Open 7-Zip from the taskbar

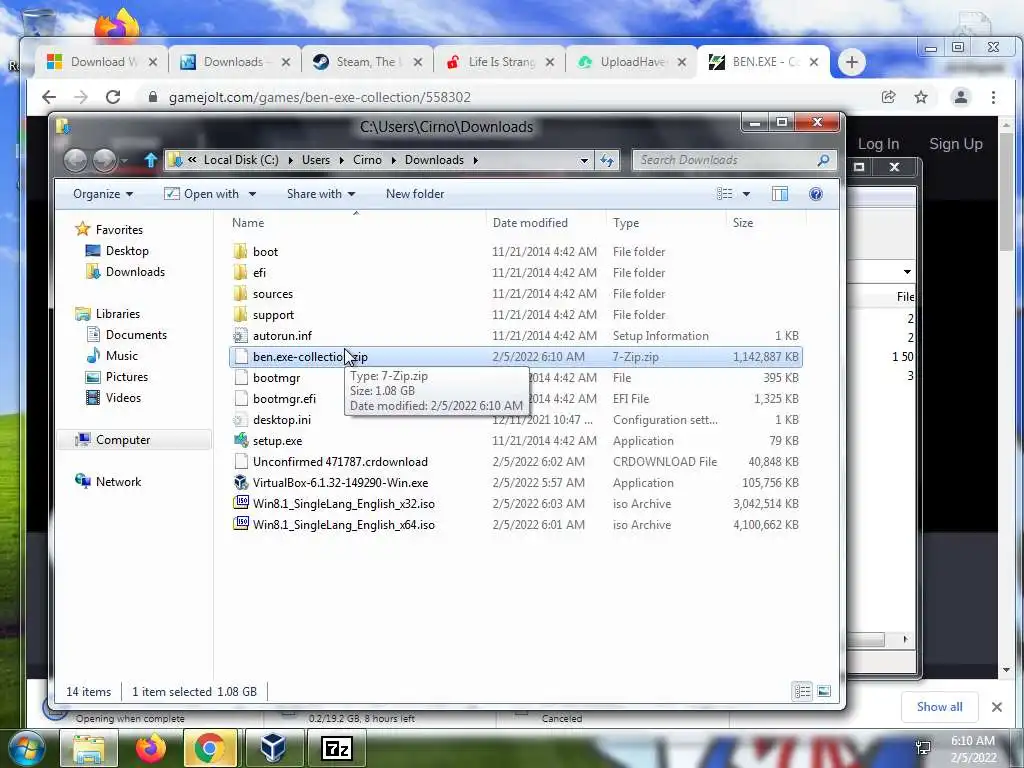(x=337, y=748)
